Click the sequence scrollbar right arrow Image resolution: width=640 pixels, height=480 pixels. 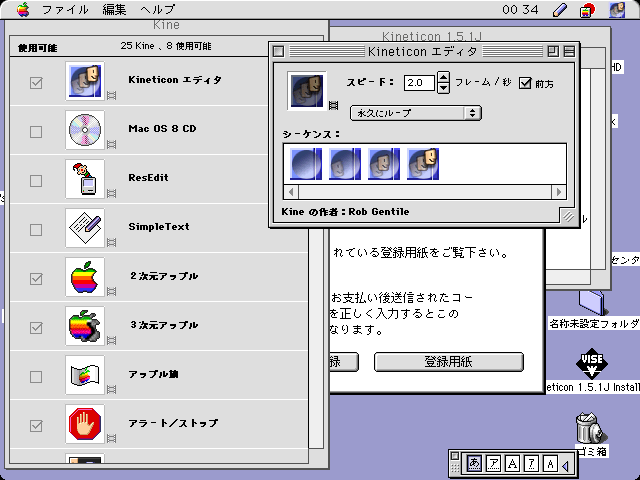pyautogui.click(x=559, y=191)
